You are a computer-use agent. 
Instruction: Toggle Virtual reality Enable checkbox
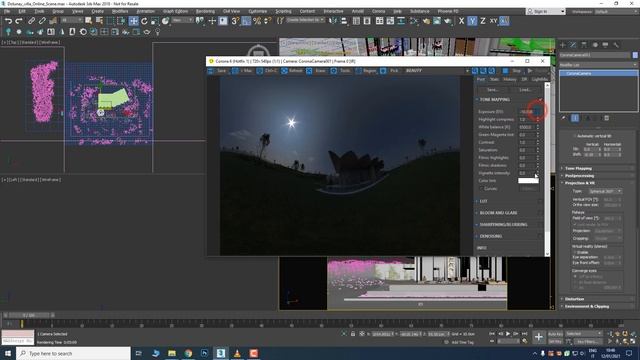tap(575, 252)
